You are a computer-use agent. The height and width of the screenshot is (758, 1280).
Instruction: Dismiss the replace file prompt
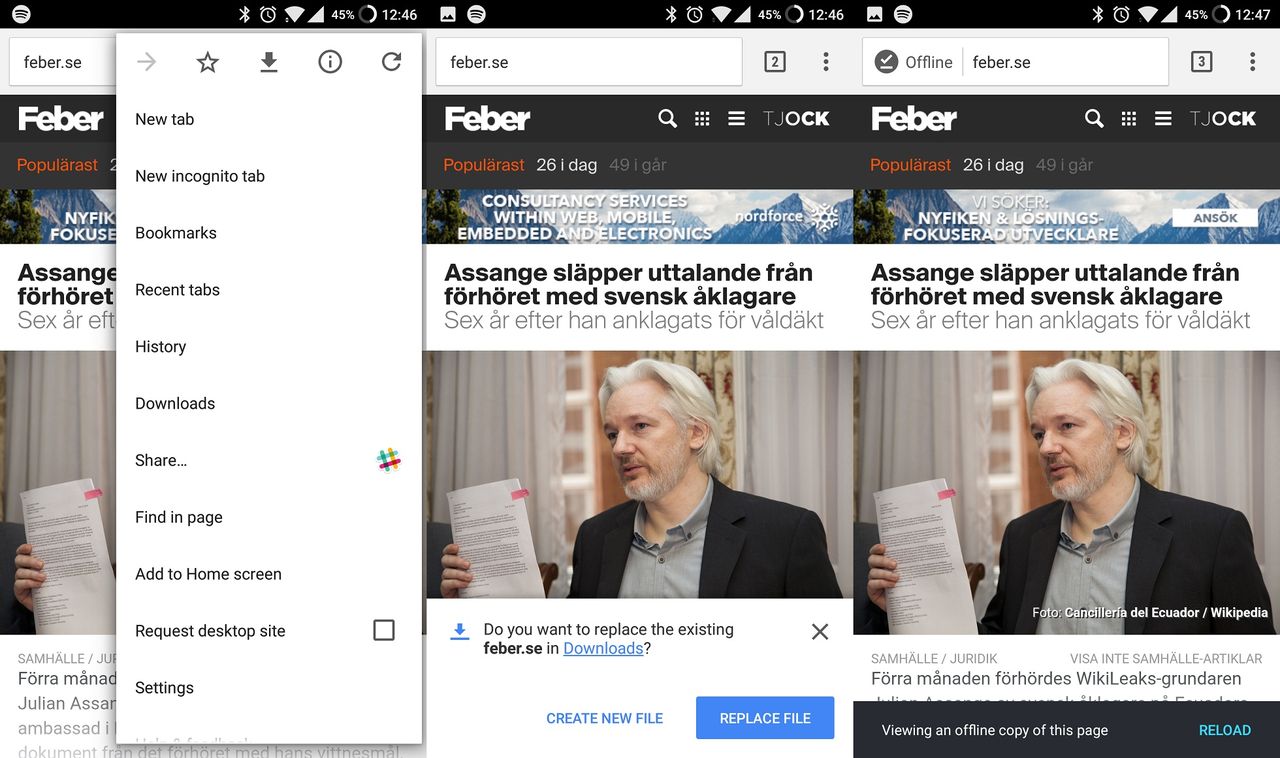pos(820,631)
